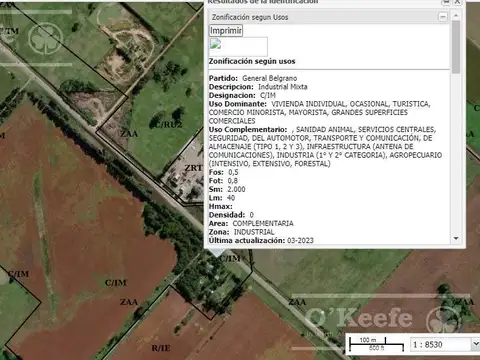480x360 pixels.
Task: Click the C/RU2 zone label on map
Action: (x=168, y=125)
